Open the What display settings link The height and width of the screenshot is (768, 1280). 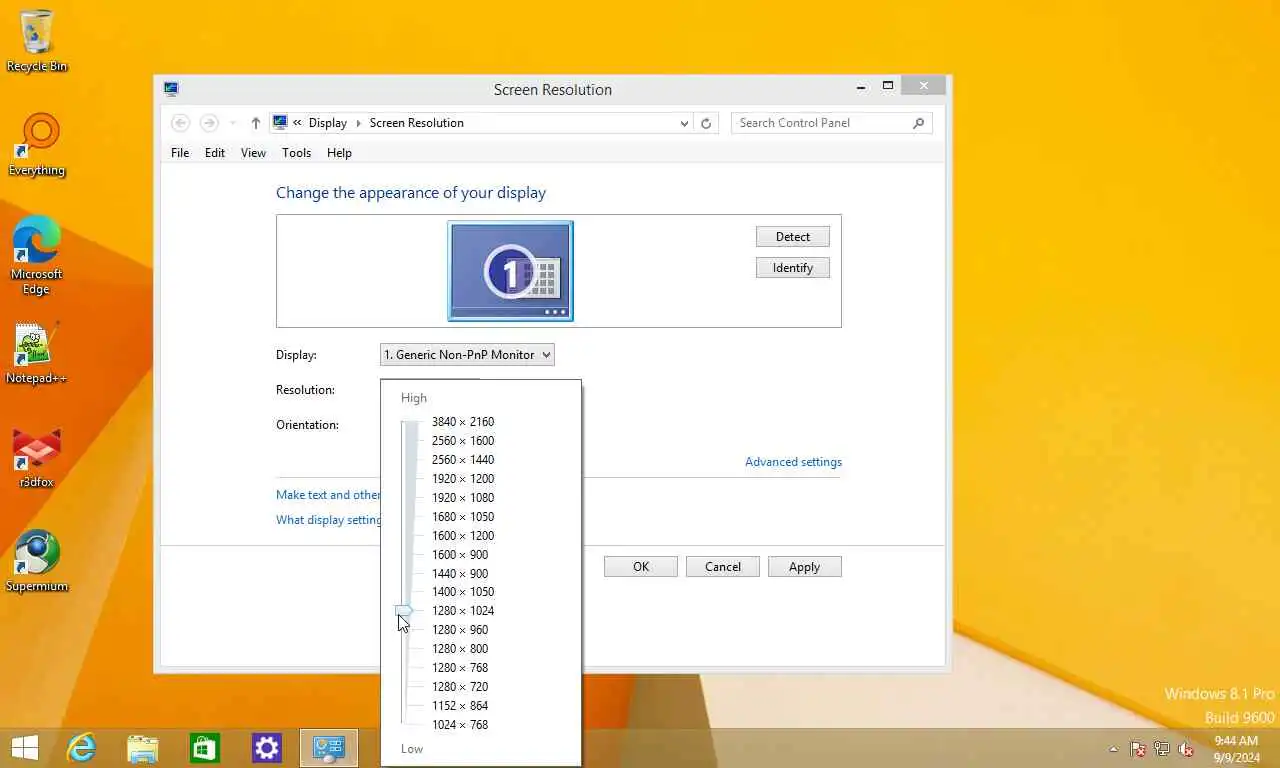(329, 520)
